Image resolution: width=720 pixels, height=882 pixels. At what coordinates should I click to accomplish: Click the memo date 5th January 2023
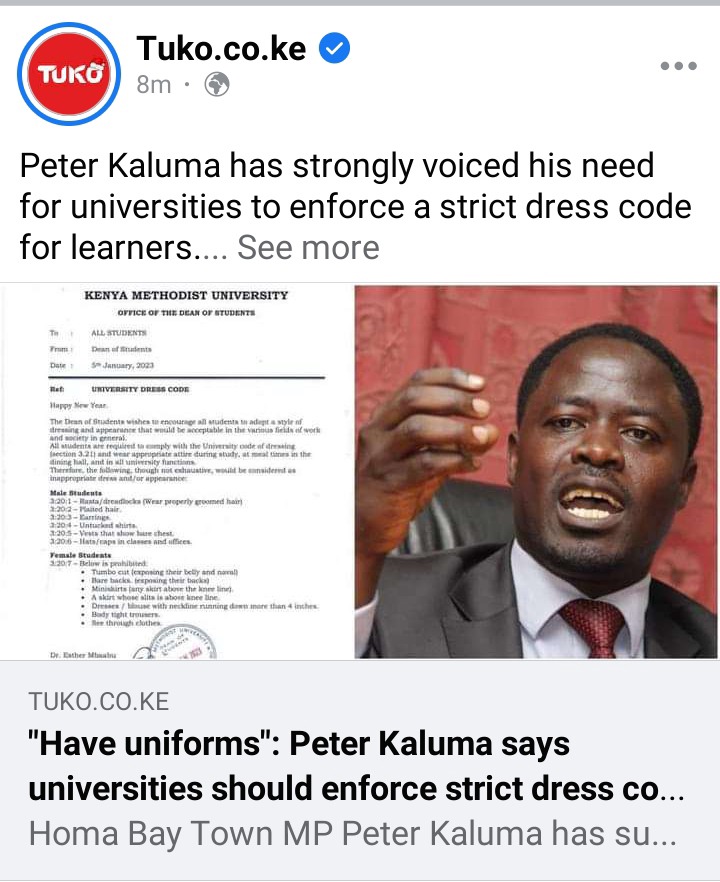pyautogui.click(x=123, y=365)
